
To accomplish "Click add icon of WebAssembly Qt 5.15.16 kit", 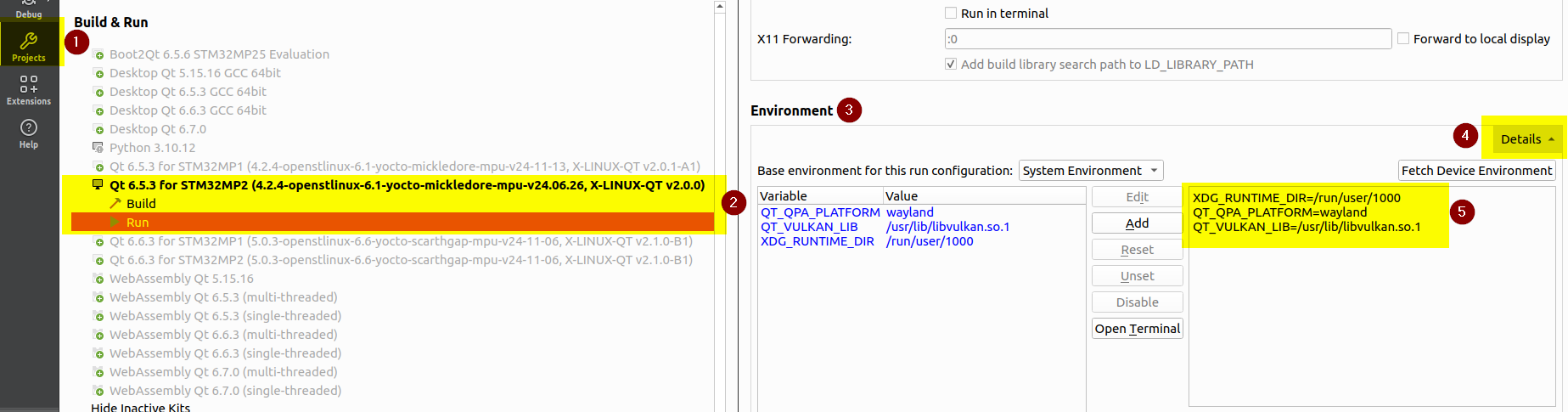I will pyautogui.click(x=98, y=279).
